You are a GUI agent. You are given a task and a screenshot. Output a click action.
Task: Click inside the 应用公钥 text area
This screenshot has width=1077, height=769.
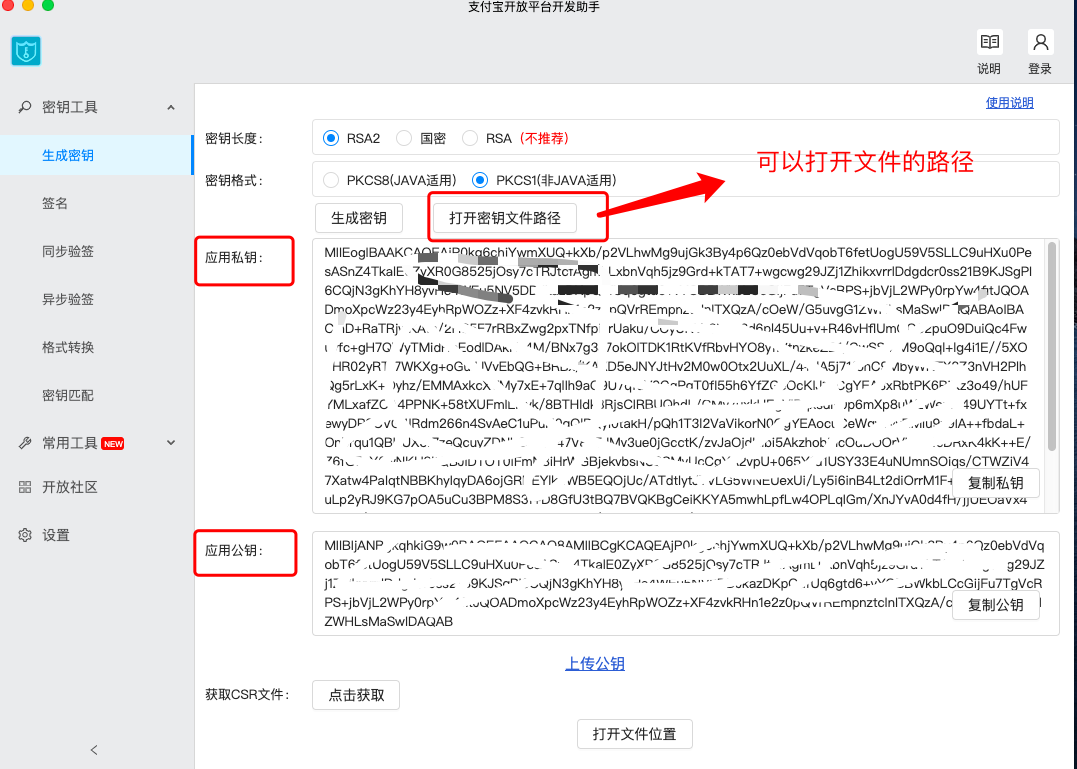[x=685, y=584]
